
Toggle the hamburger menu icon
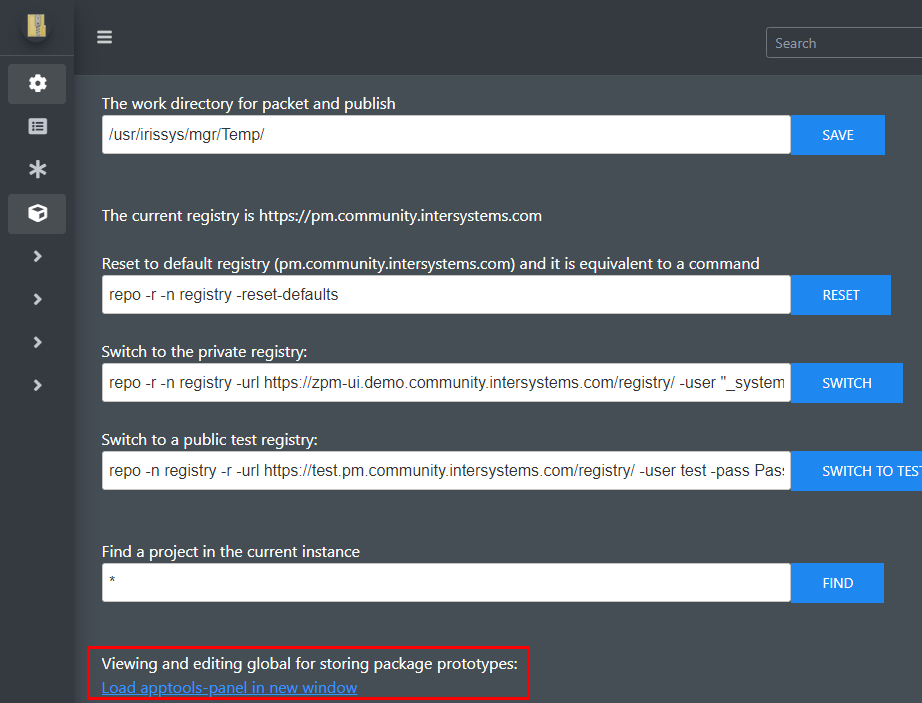click(x=104, y=38)
